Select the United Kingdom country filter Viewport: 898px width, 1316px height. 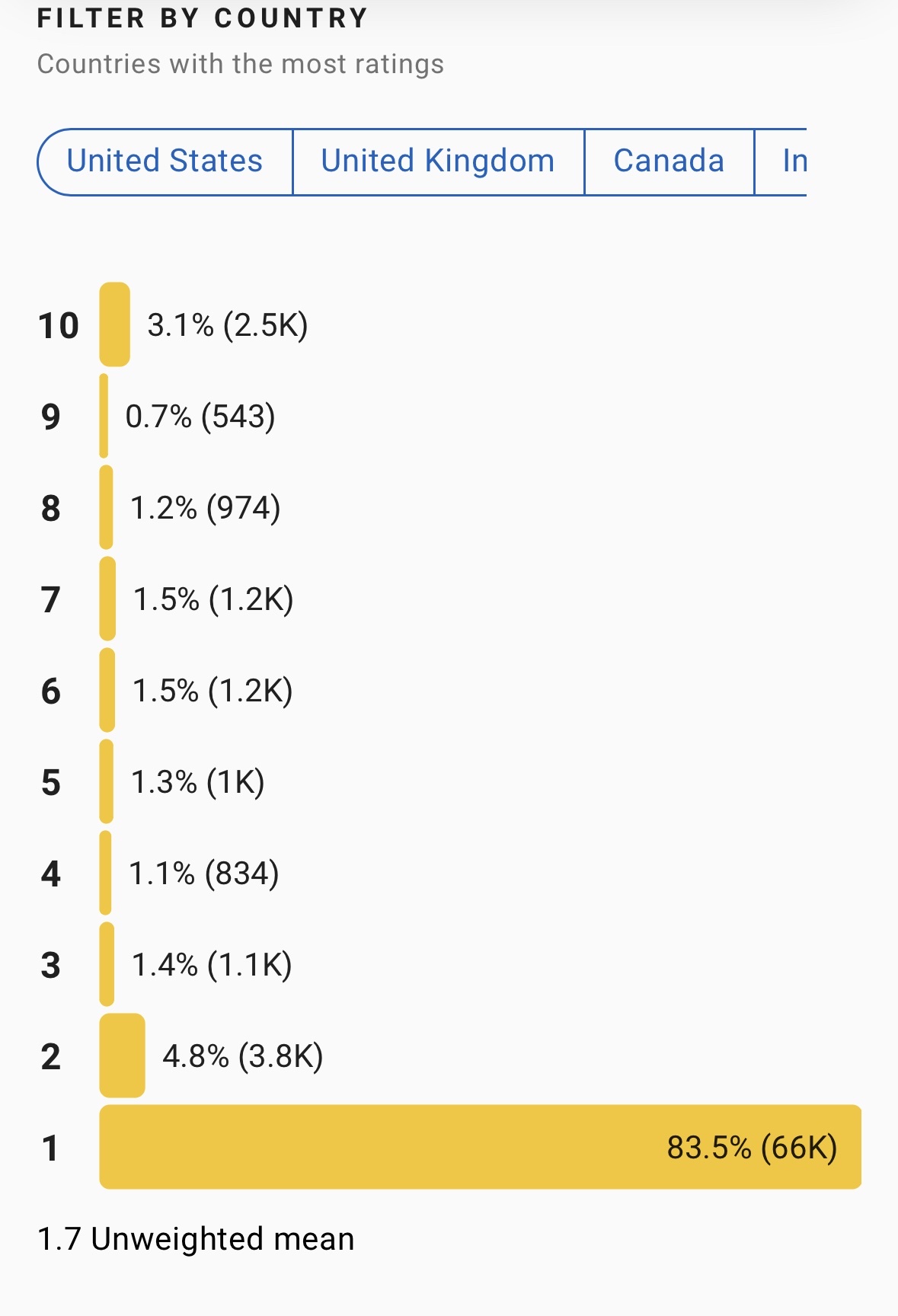438,161
